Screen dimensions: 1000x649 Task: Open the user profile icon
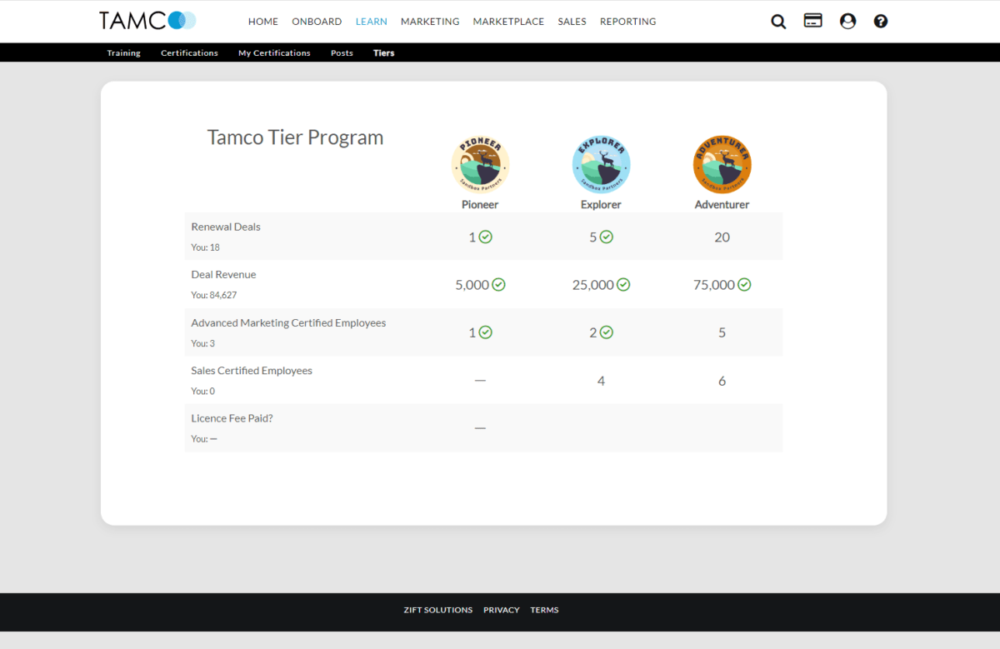848,21
